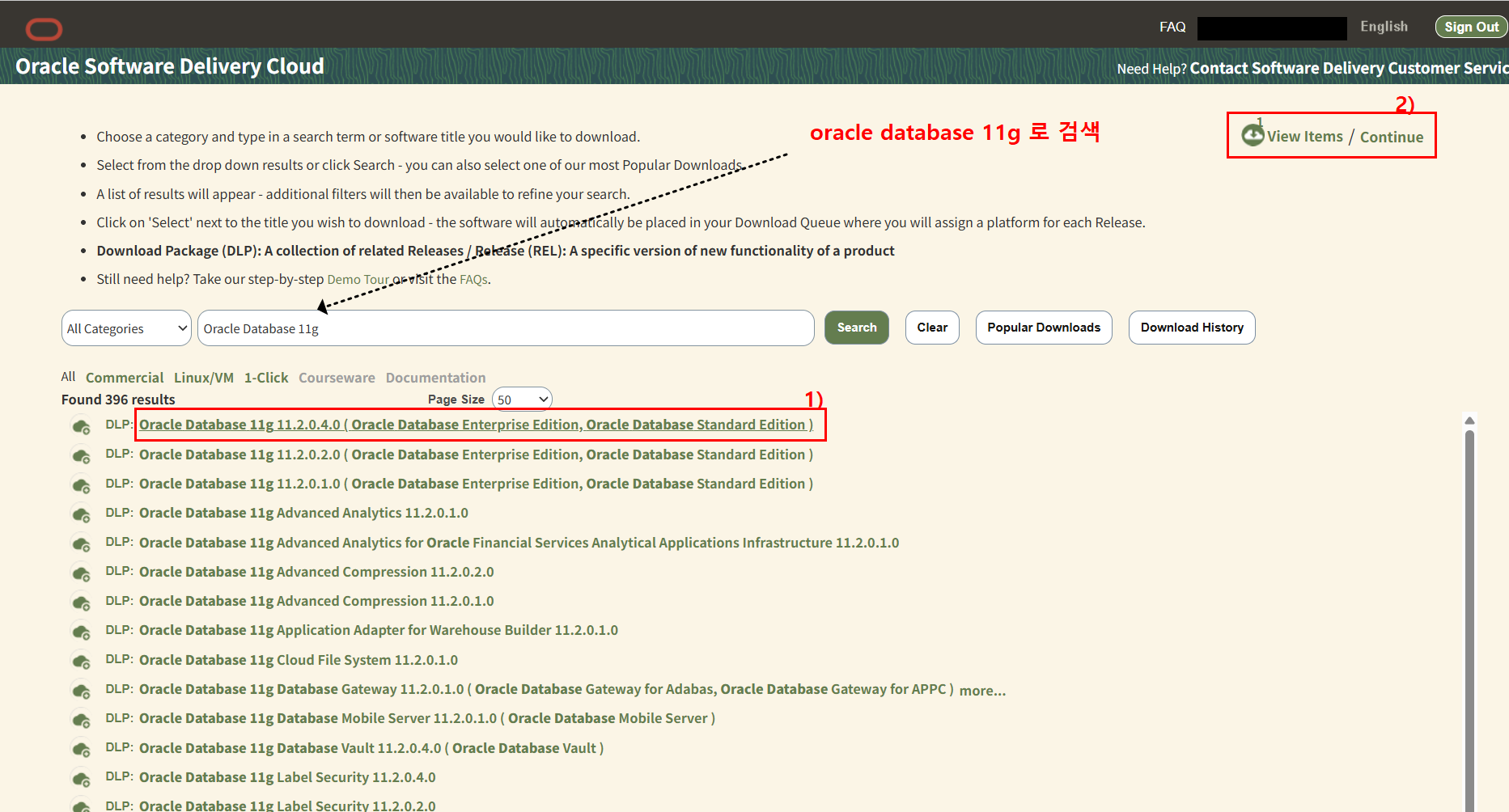Show All result types filter
The image size is (1509, 812).
pos(68,377)
